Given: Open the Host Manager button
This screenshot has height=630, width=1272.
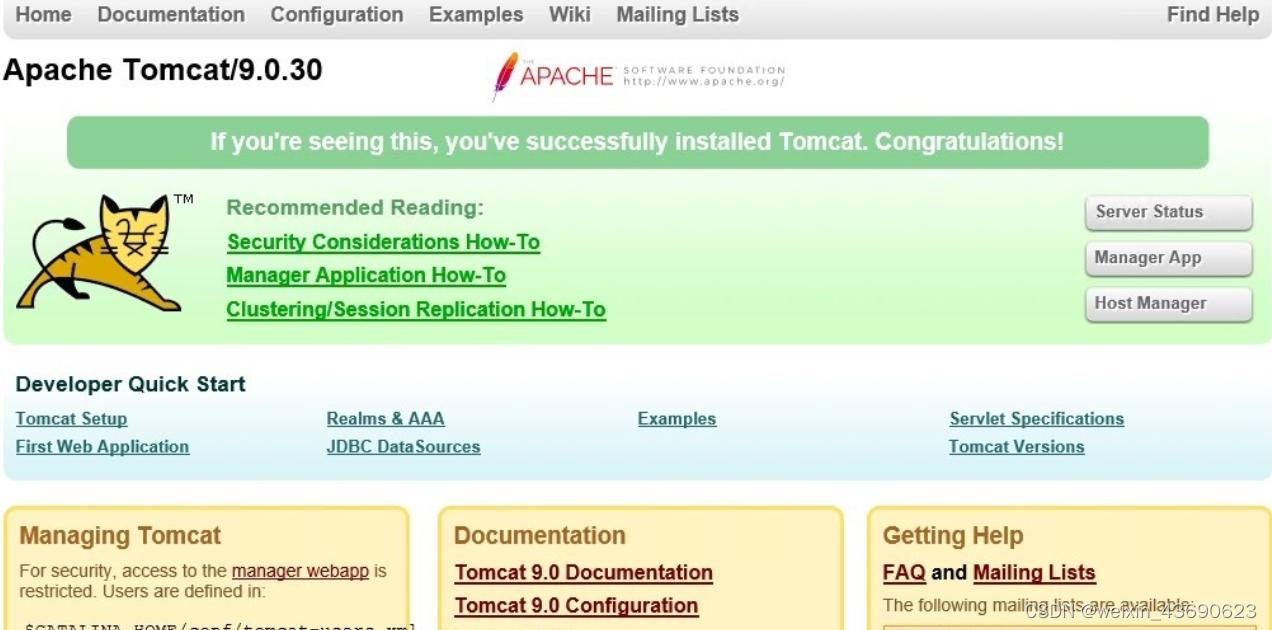Looking at the screenshot, I should [x=1168, y=304].
